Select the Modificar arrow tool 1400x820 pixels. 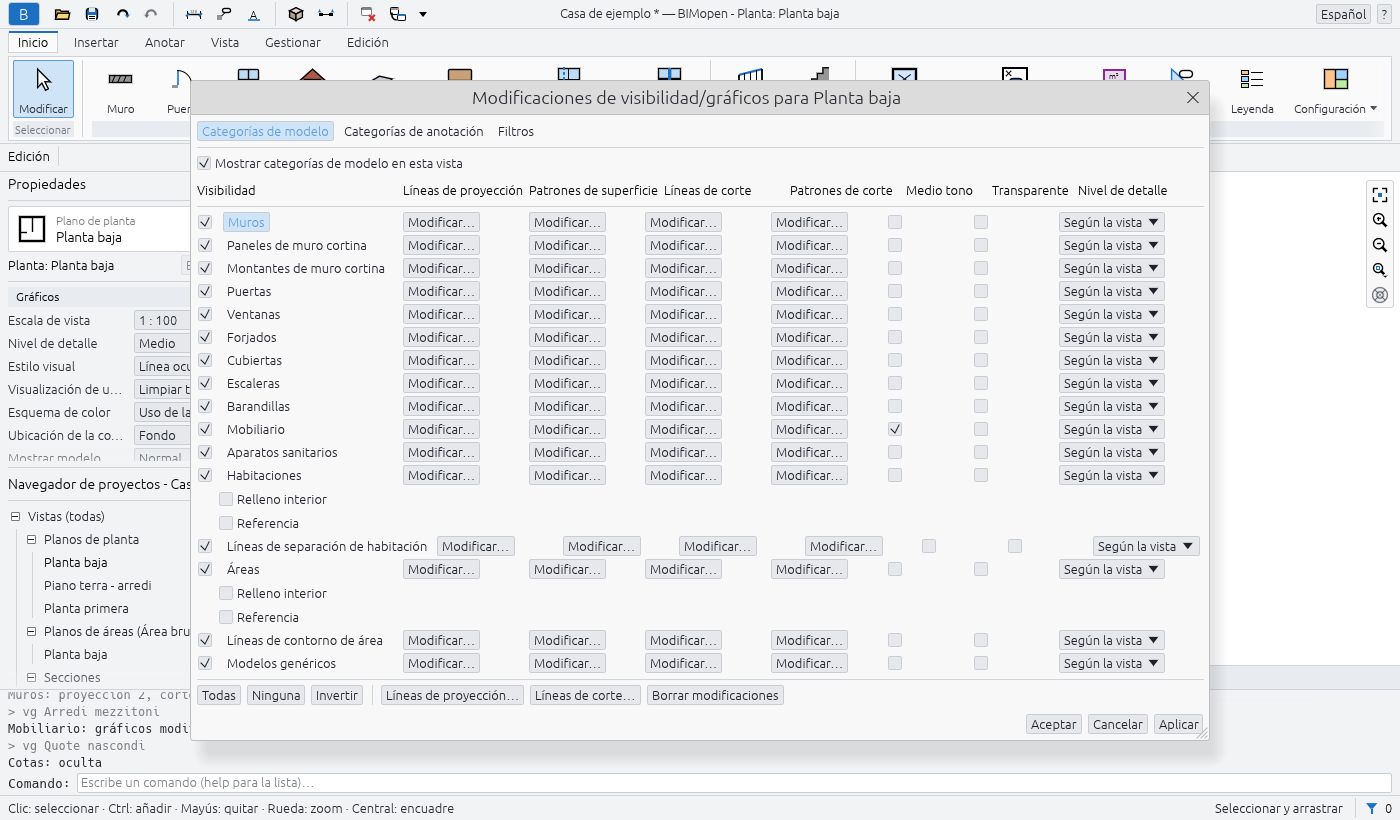[x=43, y=89]
